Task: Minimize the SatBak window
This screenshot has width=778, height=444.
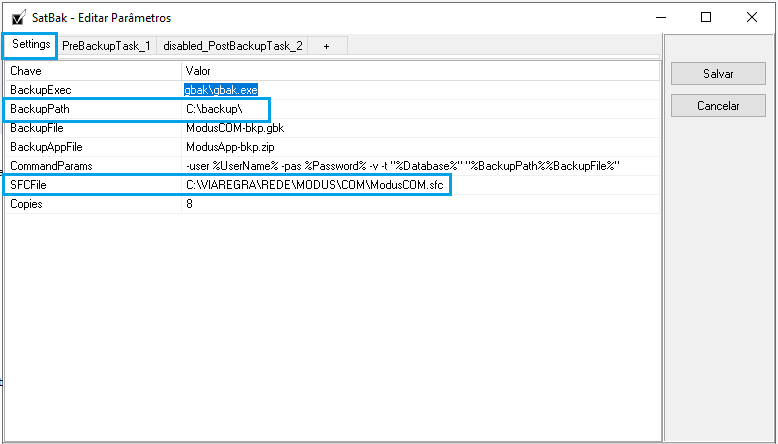Action: coord(660,17)
